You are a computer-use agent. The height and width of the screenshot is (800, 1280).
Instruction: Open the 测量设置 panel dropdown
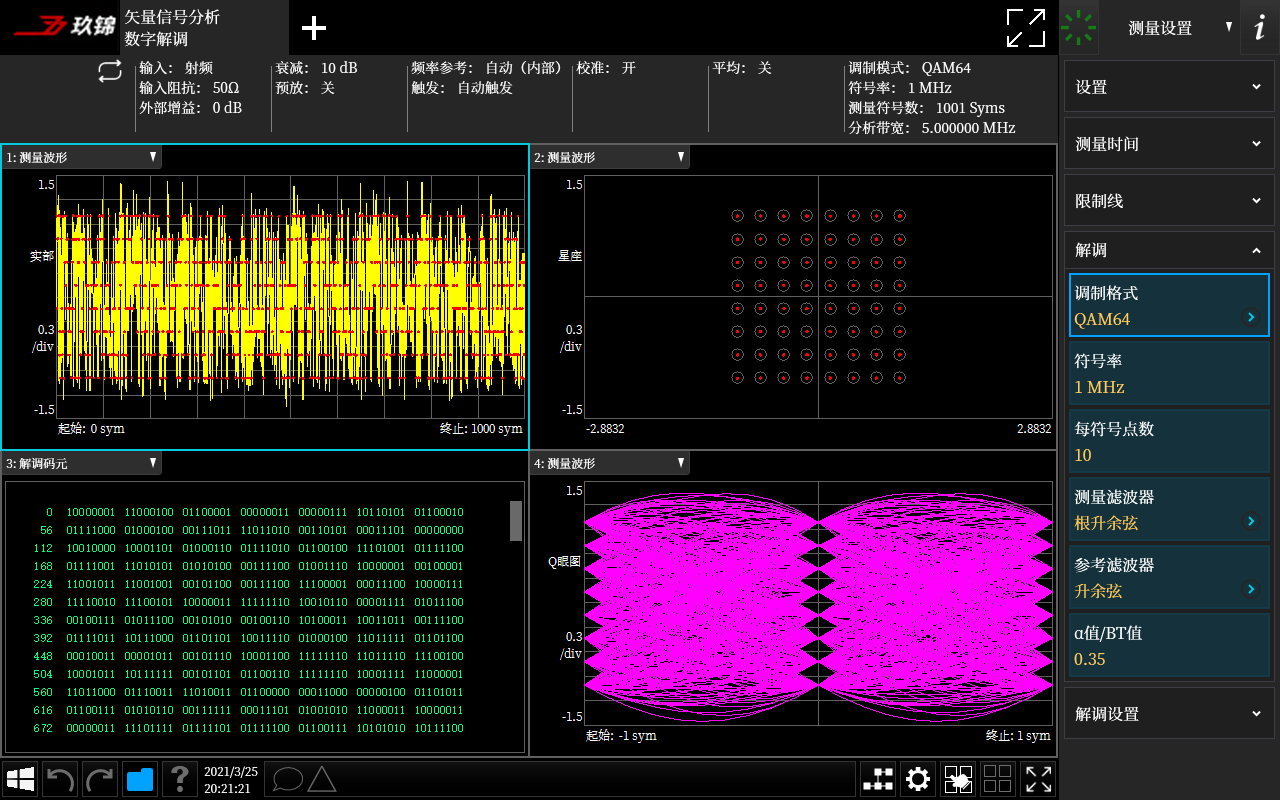click(1170, 28)
